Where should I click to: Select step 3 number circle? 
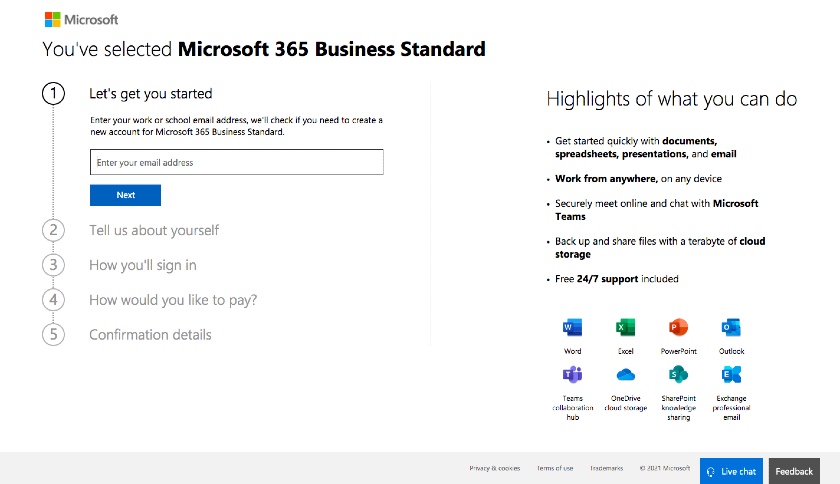[53, 265]
